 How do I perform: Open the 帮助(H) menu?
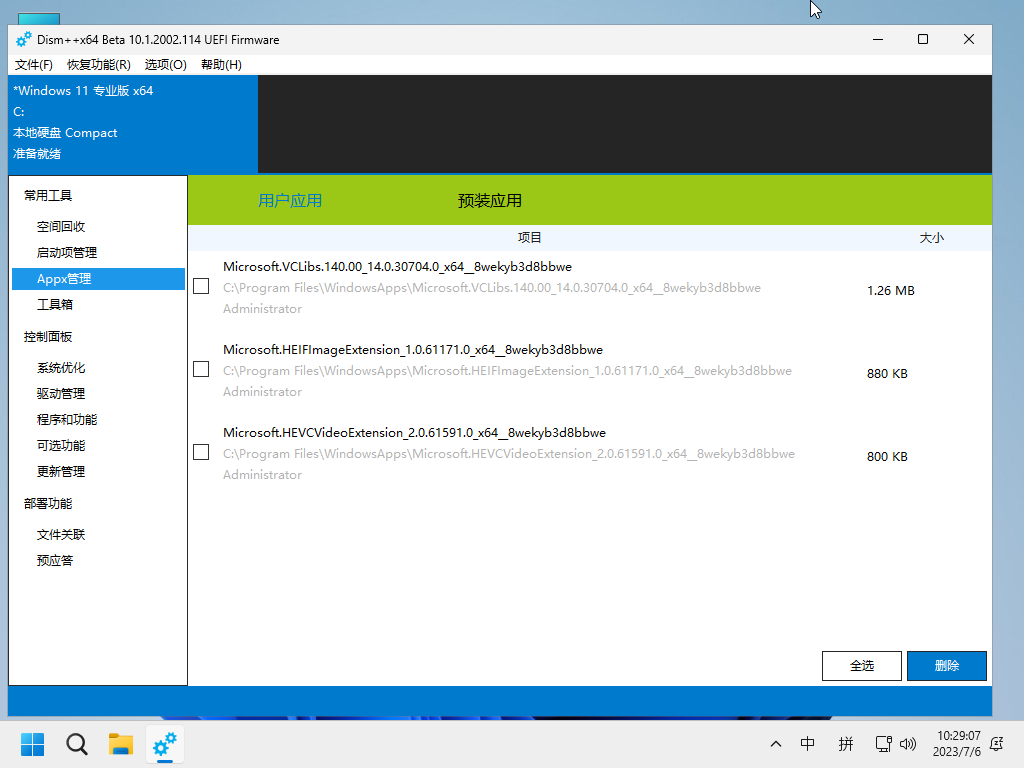click(x=221, y=65)
